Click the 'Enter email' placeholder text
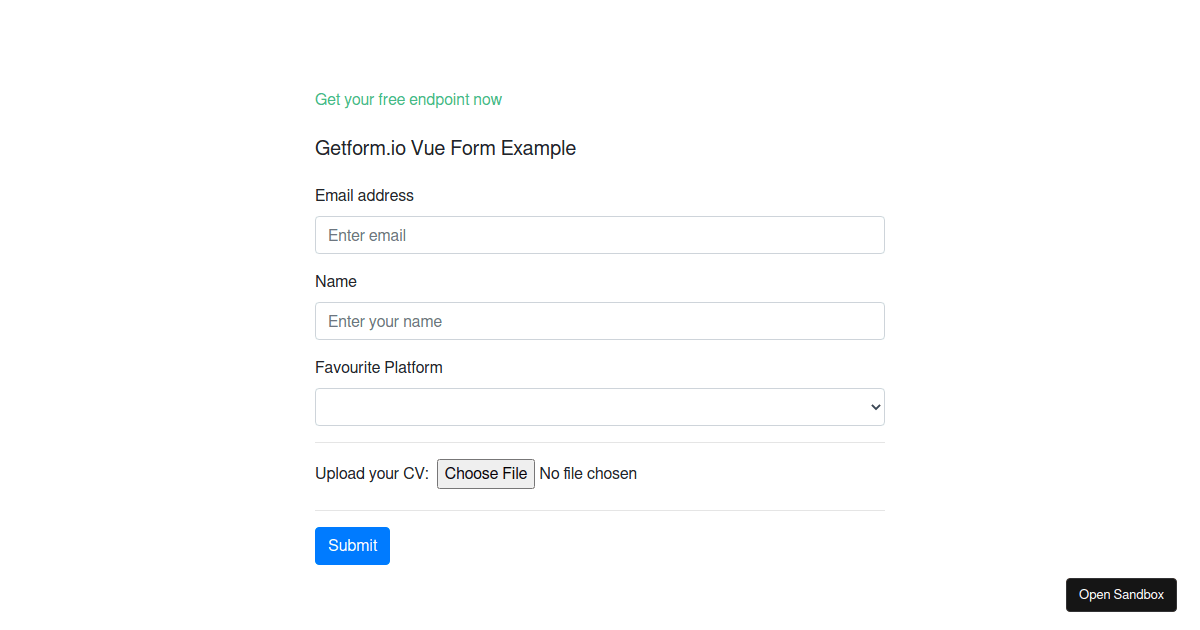This screenshot has height=630, width=1200. click(367, 235)
